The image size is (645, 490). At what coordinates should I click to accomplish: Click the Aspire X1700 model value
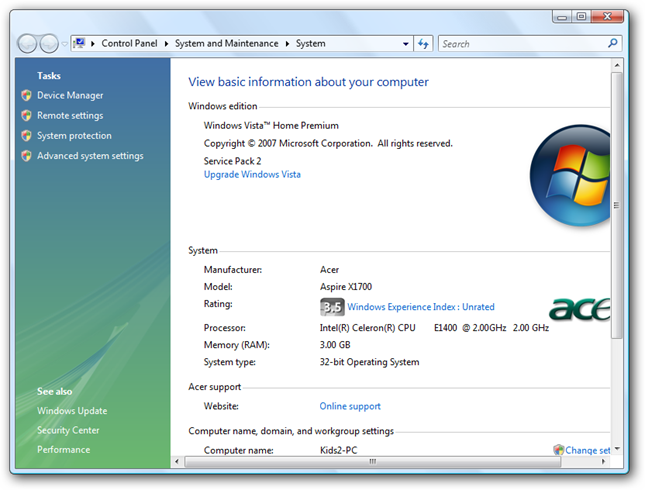pos(346,287)
